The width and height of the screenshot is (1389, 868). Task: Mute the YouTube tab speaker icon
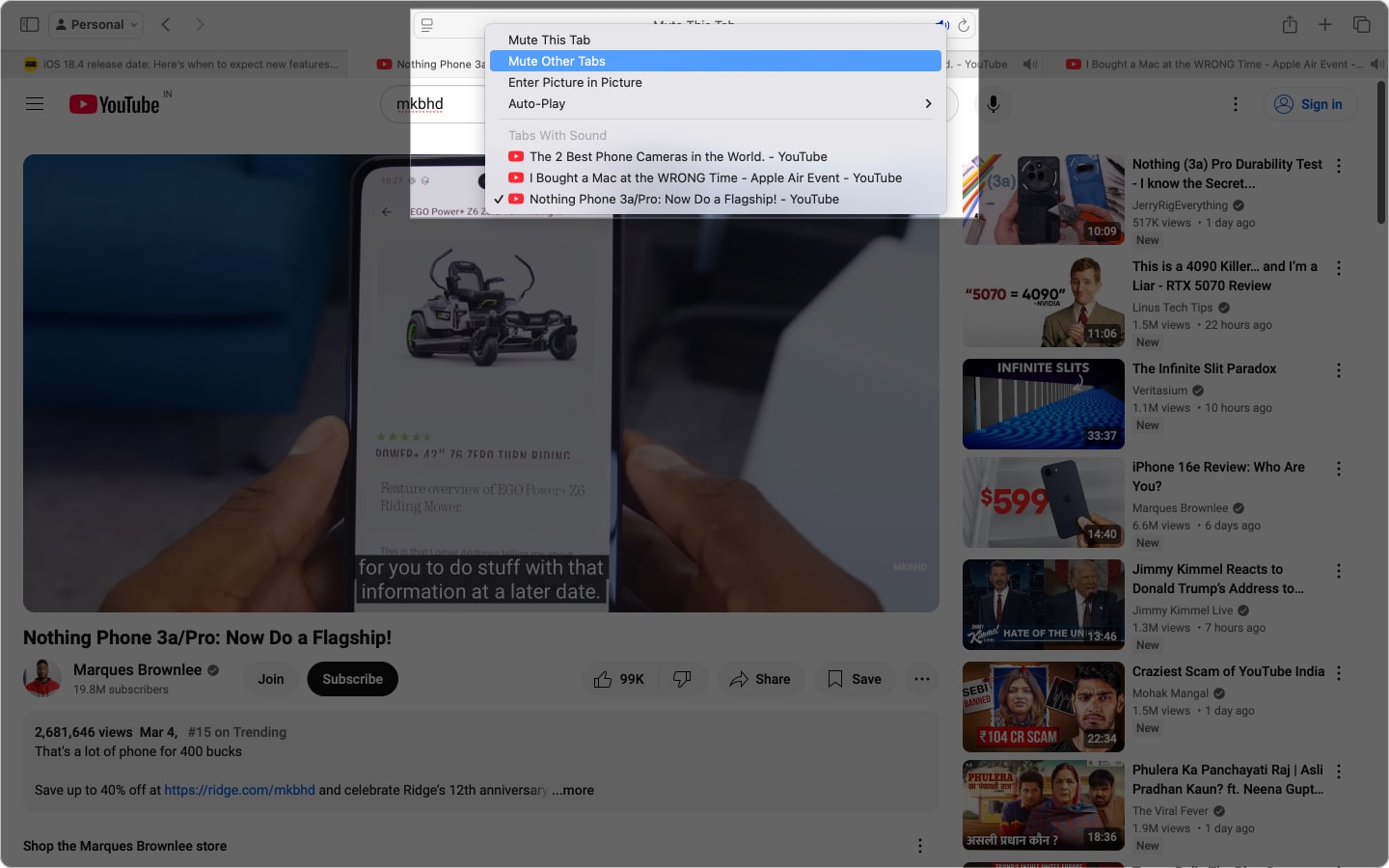(1030, 65)
